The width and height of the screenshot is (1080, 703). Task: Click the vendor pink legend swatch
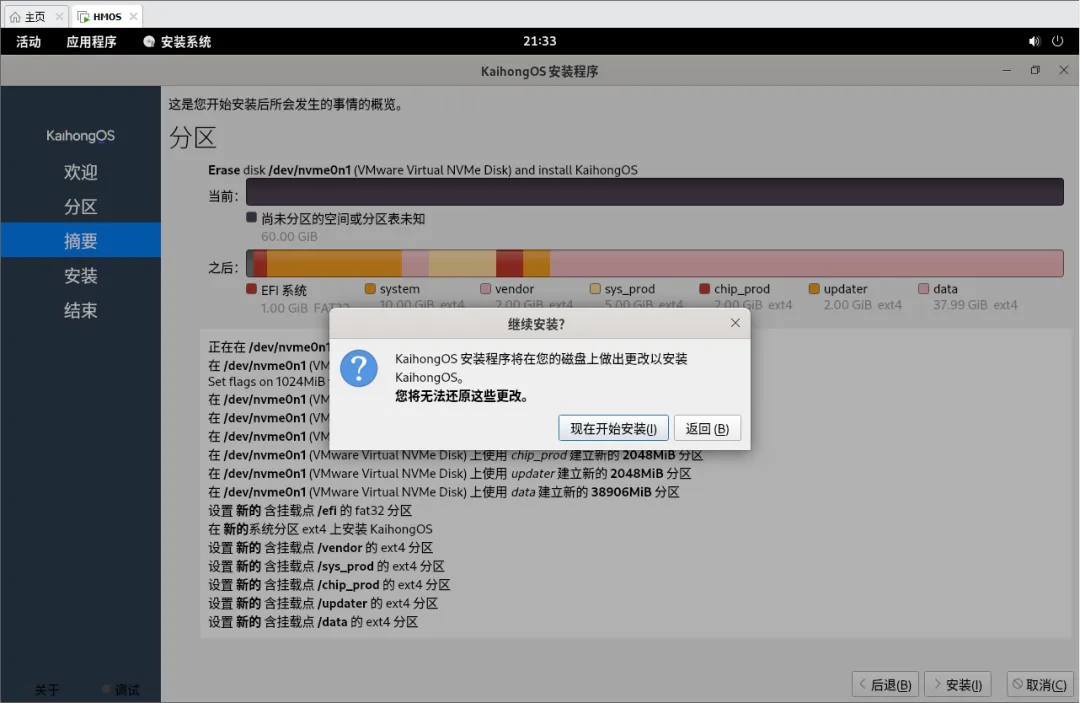(x=486, y=288)
